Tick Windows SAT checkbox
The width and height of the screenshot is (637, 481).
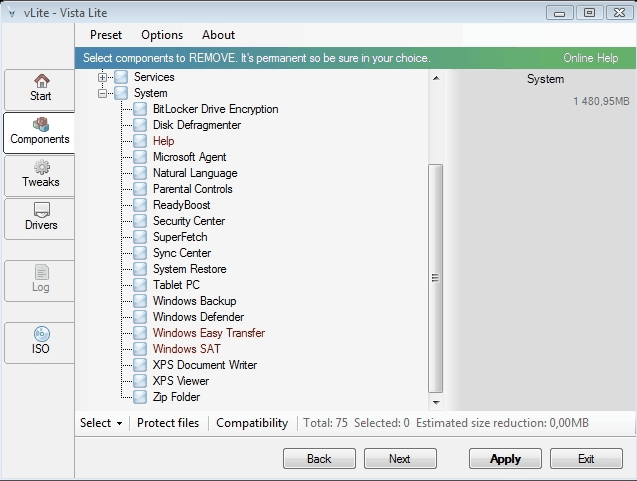(140, 349)
